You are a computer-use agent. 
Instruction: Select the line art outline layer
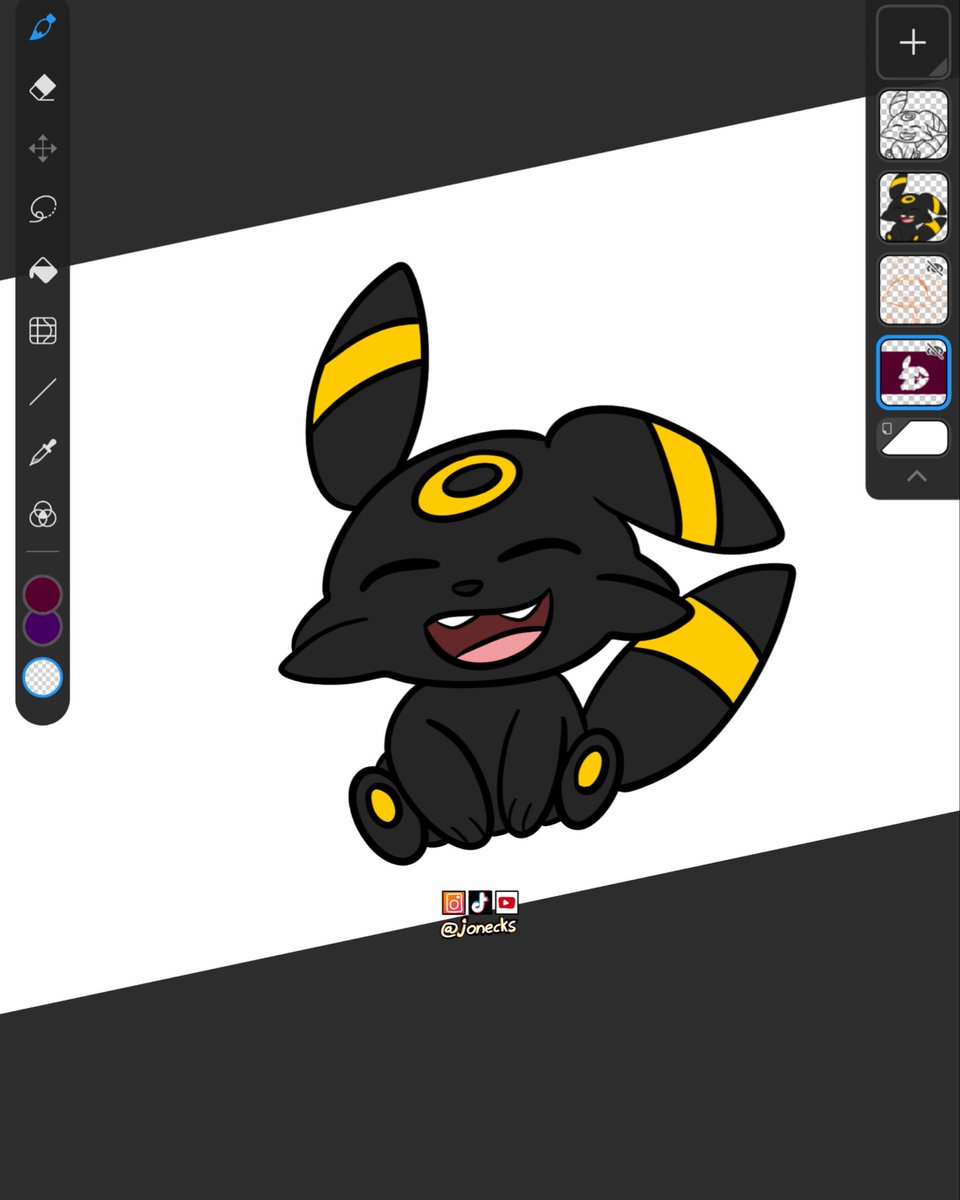[913, 125]
